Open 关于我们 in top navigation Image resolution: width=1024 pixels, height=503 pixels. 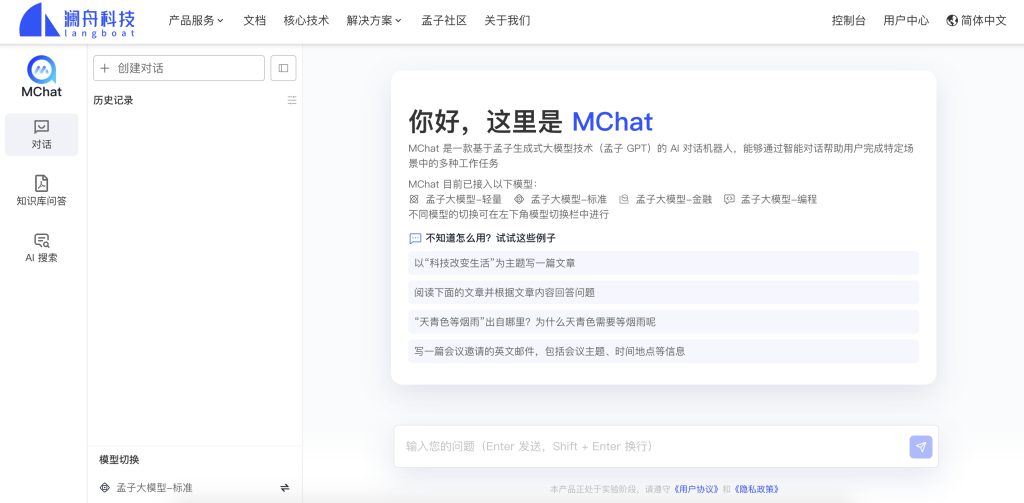click(x=507, y=20)
